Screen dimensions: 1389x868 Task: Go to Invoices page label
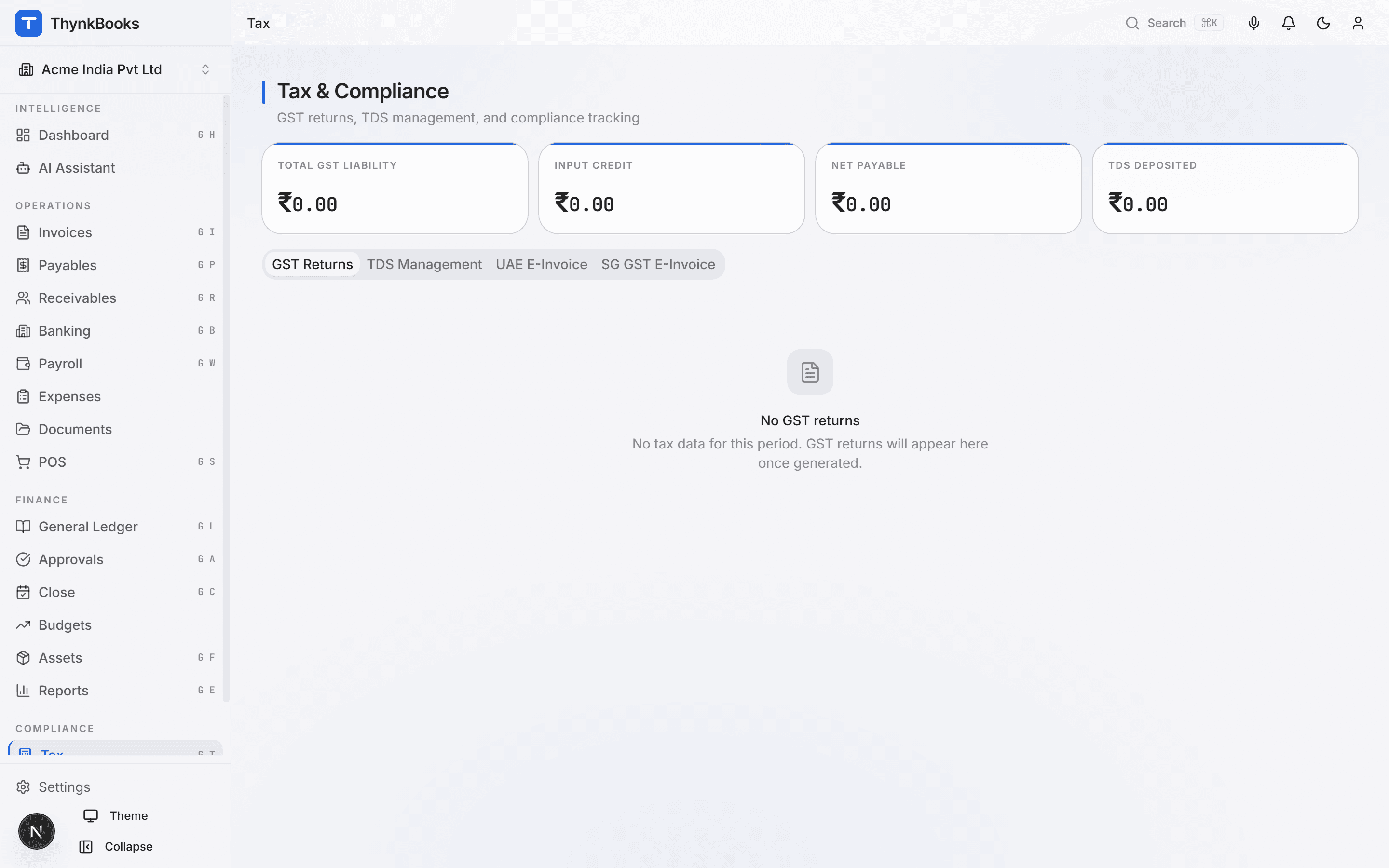tap(65, 232)
